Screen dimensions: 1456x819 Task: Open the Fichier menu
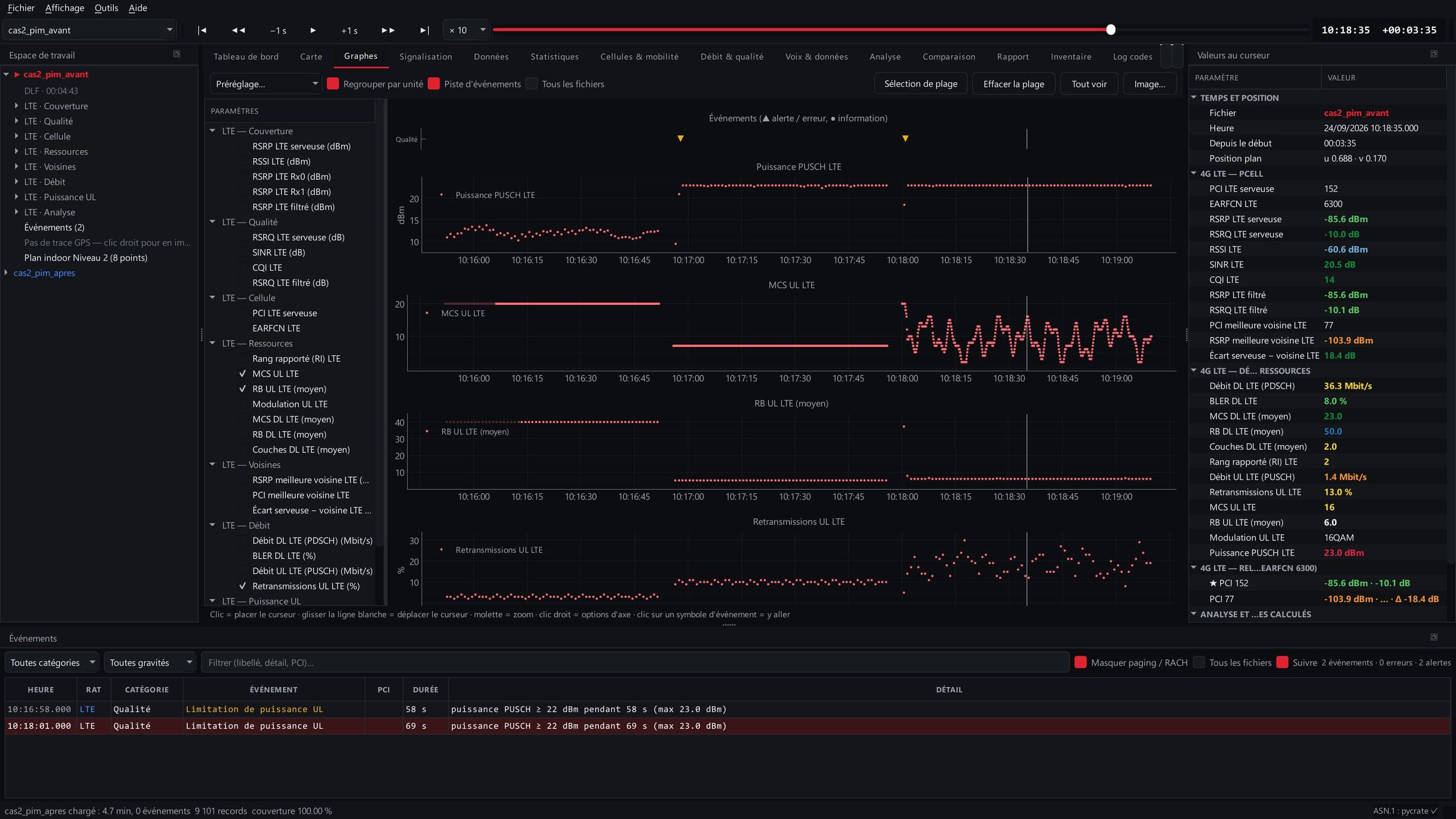pyautogui.click(x=21, y=8)
